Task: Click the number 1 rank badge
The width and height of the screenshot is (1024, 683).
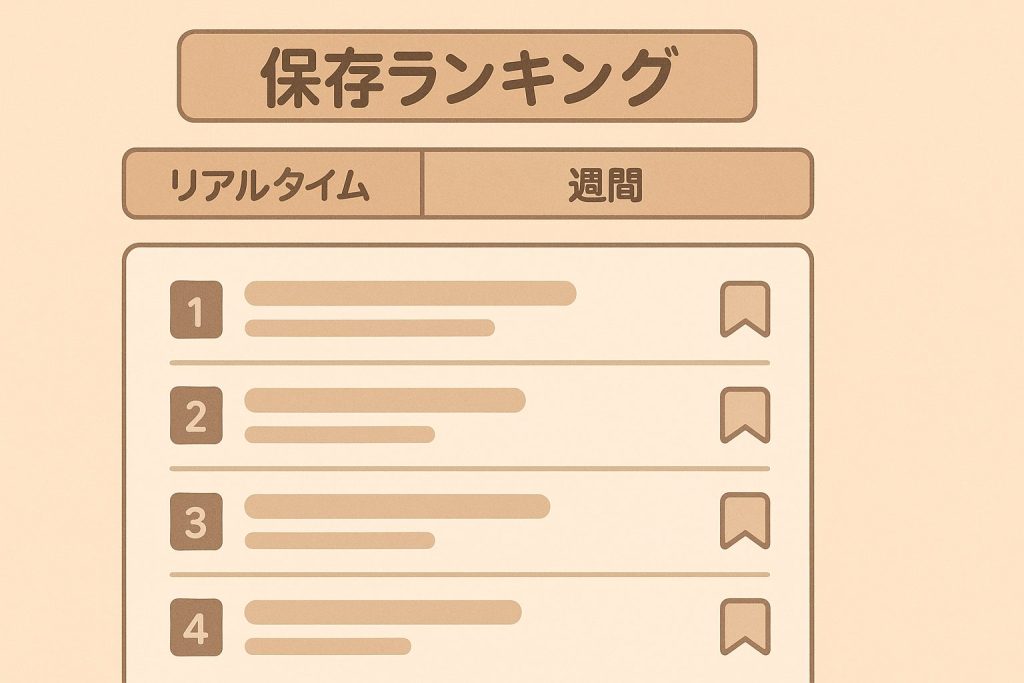Action: pos(196,311)
